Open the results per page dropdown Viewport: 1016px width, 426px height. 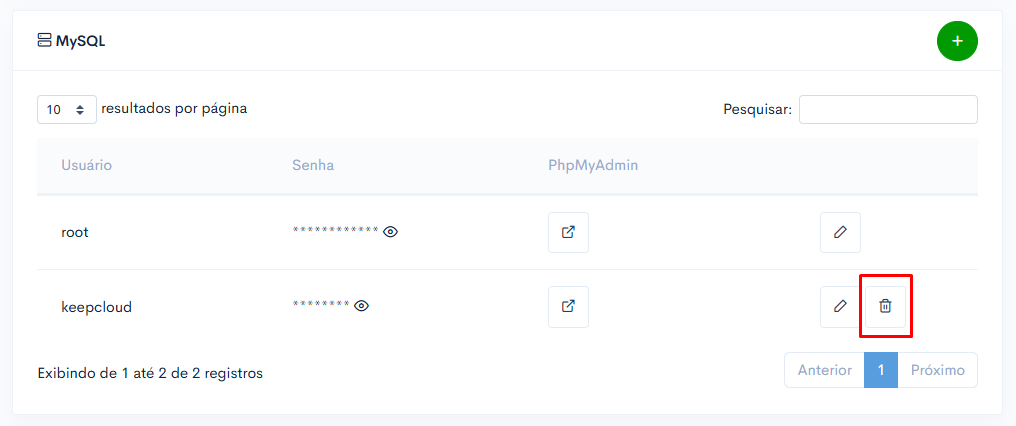tap(67, 110)
